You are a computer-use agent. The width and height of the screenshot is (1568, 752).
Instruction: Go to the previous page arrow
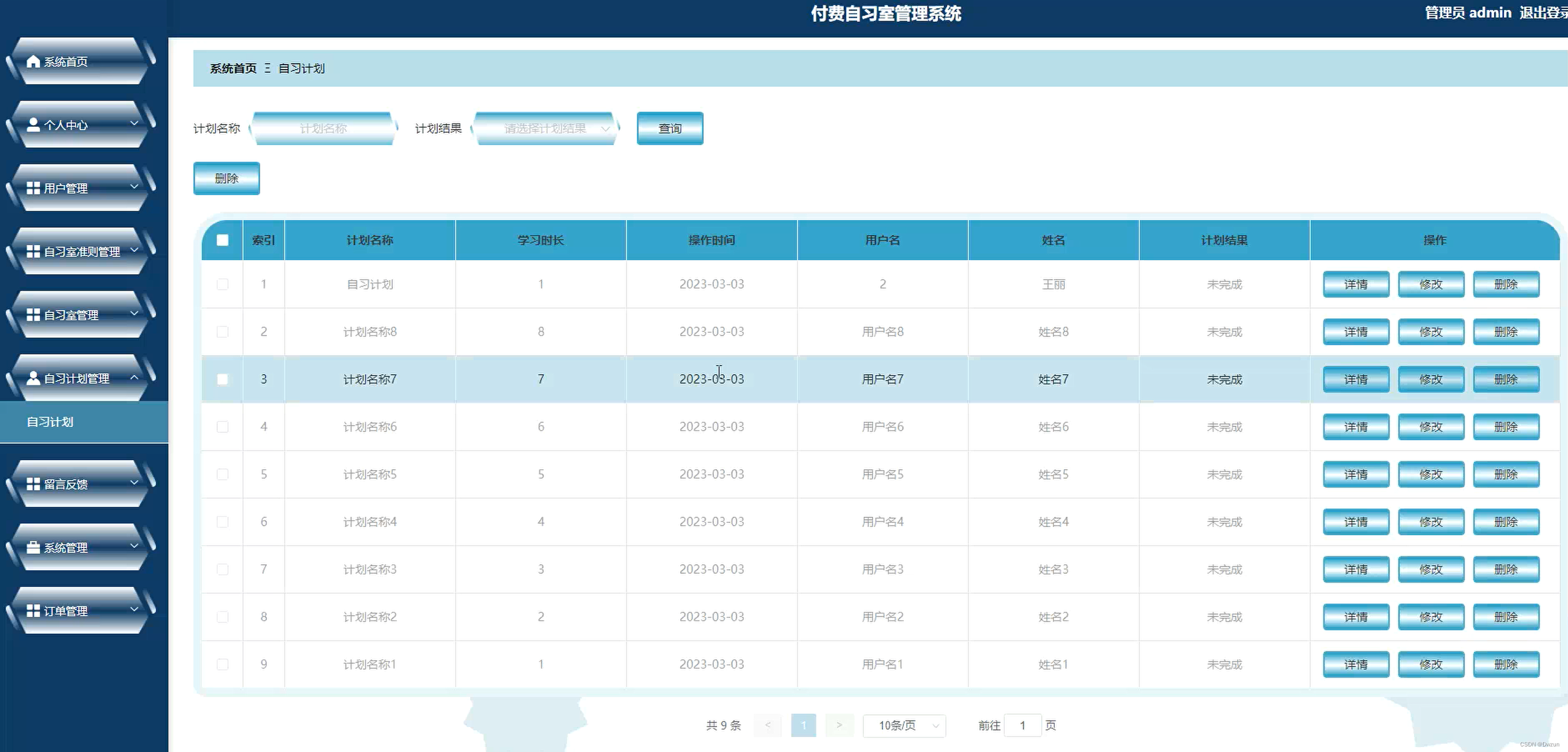tap(768, 725)
